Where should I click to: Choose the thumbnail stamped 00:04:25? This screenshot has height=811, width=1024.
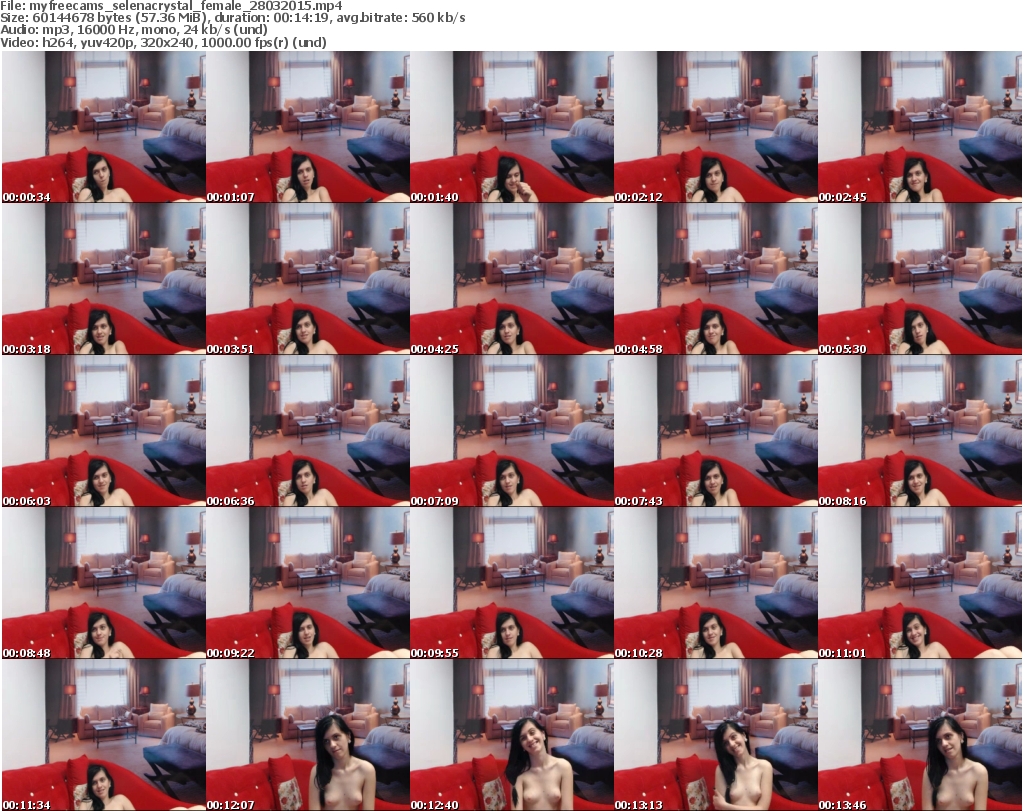[x=512, y=279]
